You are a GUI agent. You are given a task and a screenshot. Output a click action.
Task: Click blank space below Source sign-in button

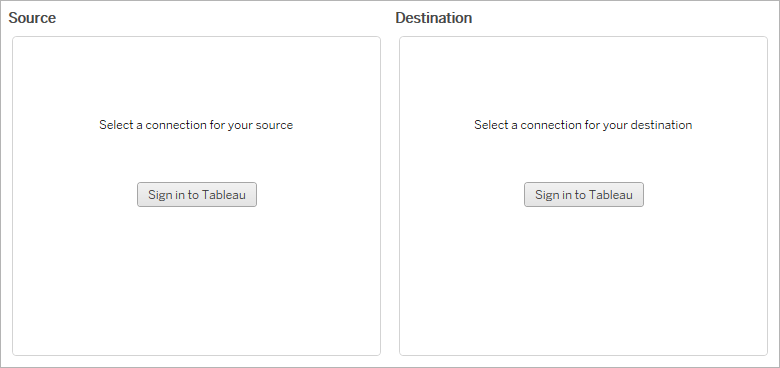197,278
